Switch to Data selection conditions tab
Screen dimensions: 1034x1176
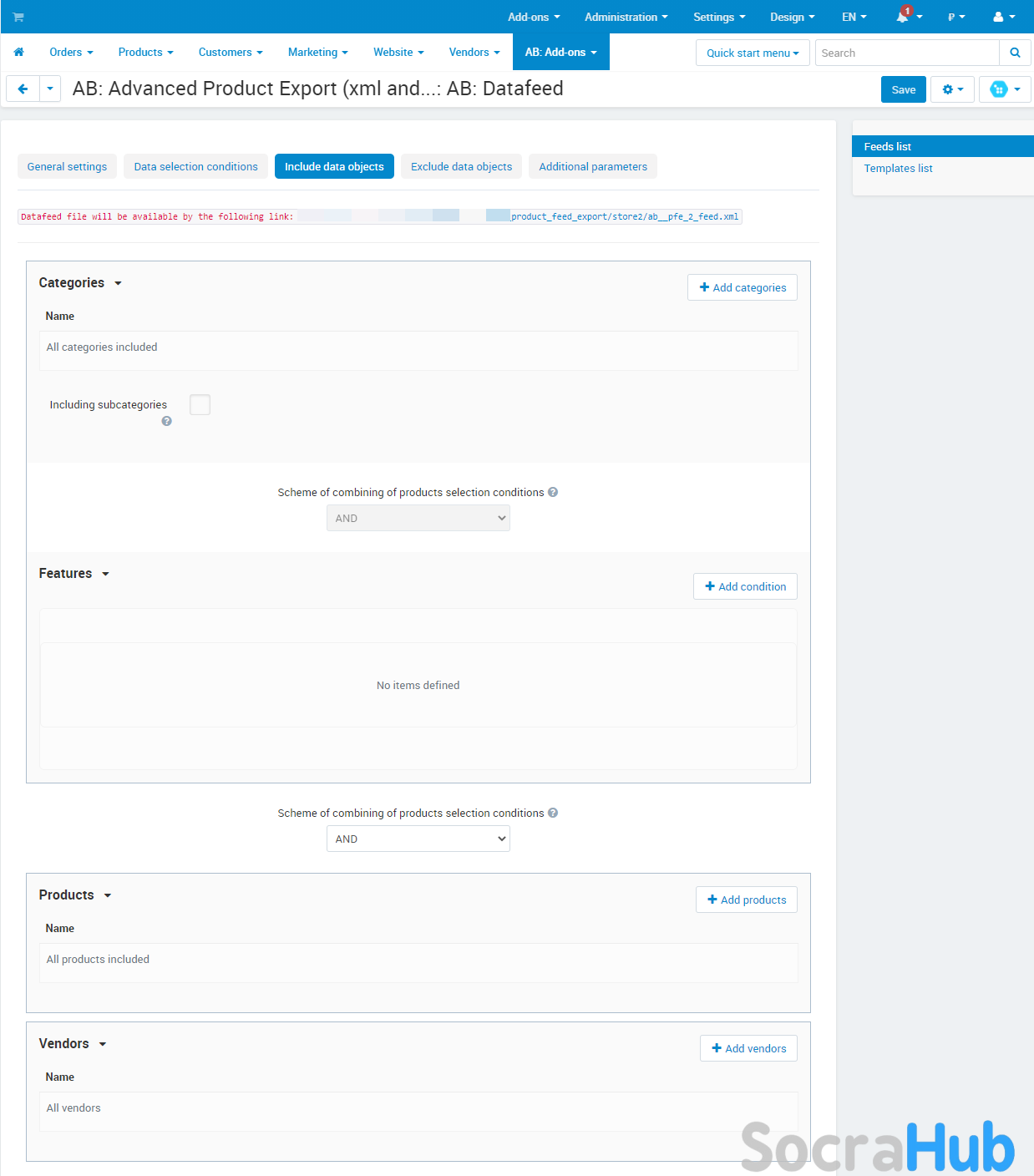pyautogui.click(x=196, y=166)
